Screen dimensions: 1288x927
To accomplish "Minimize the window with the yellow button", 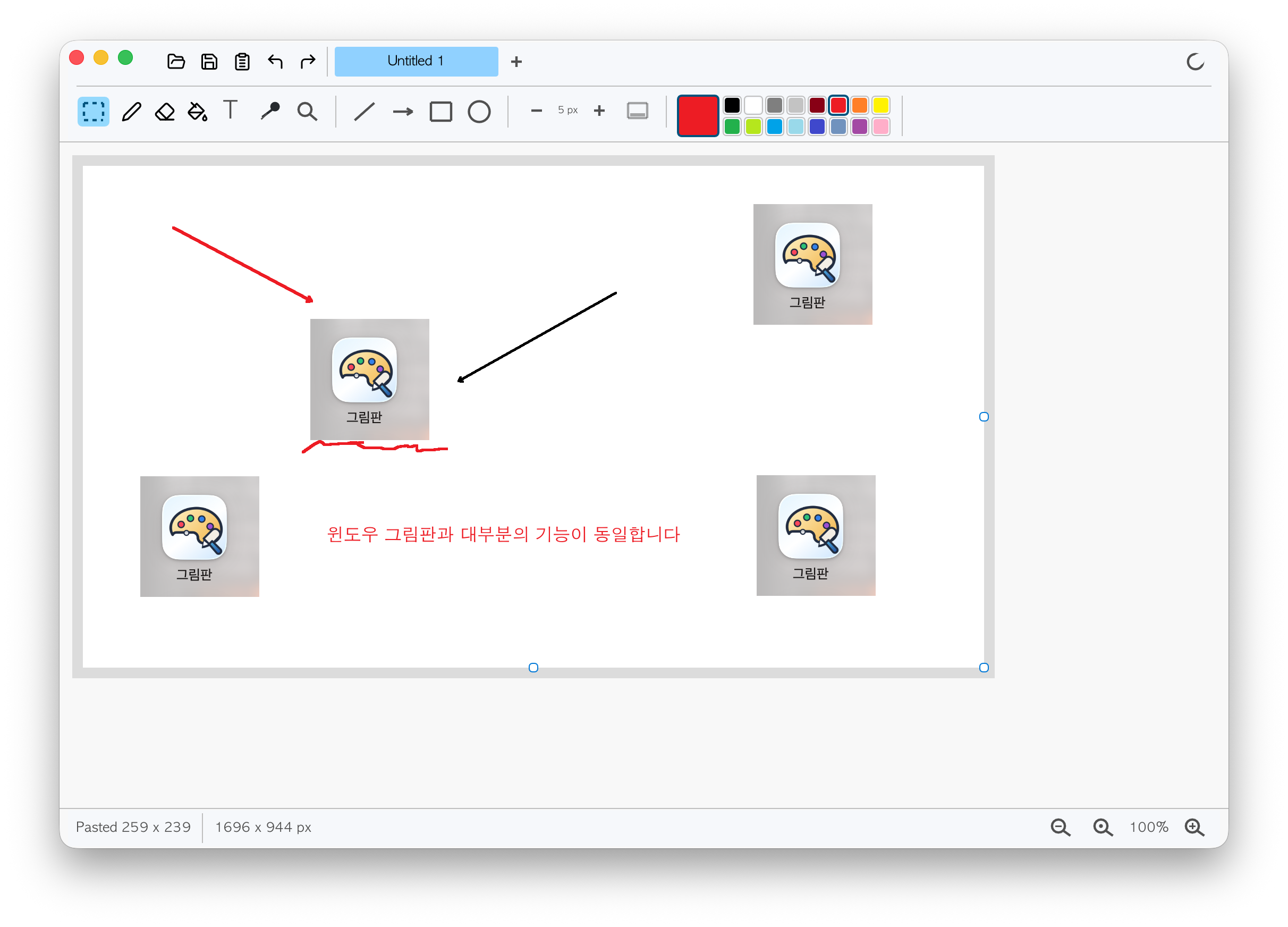I will click(x=101, y=57).
